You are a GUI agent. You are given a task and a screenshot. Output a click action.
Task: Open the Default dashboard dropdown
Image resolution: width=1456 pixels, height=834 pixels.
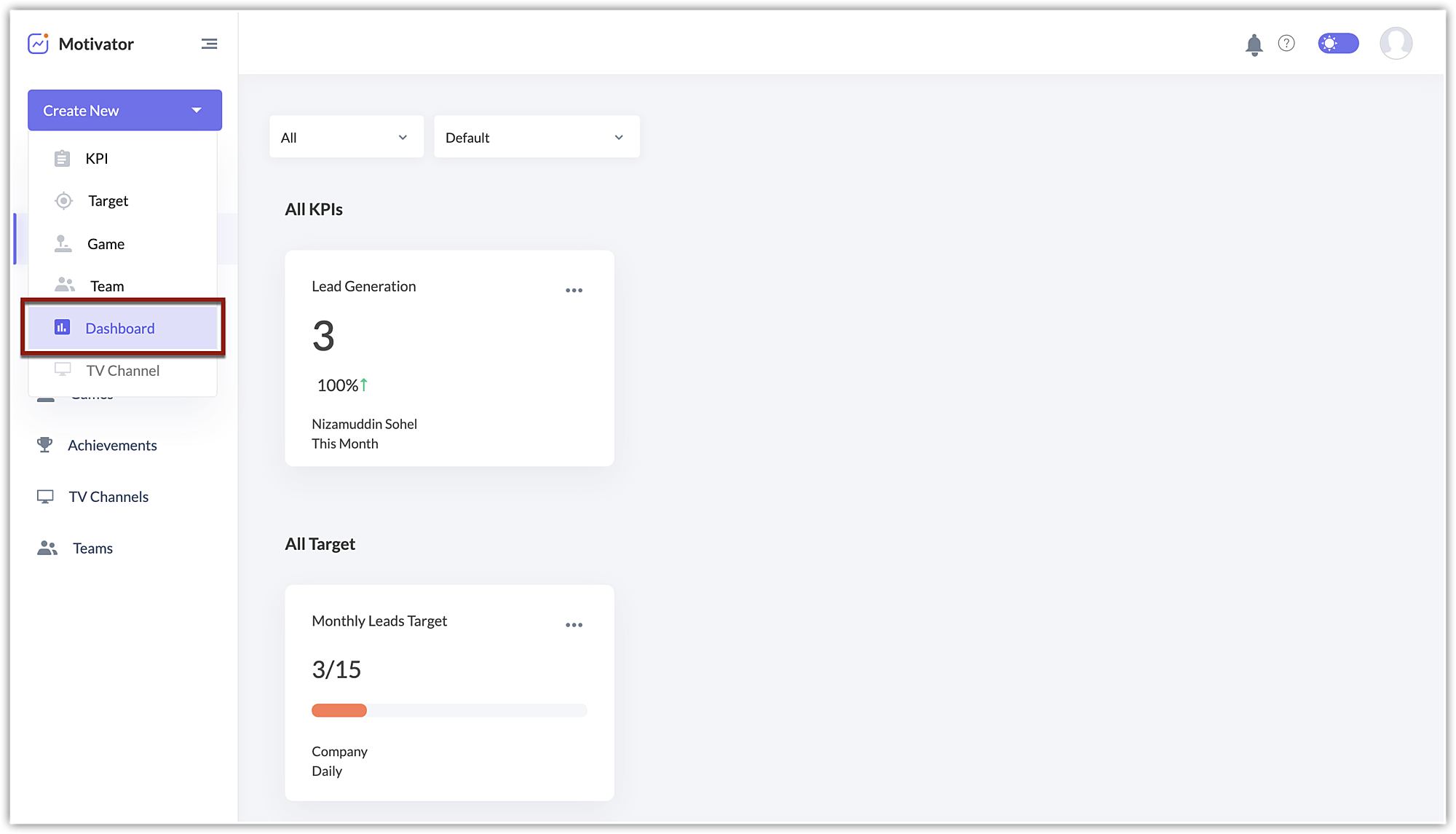tap(537, 137)
